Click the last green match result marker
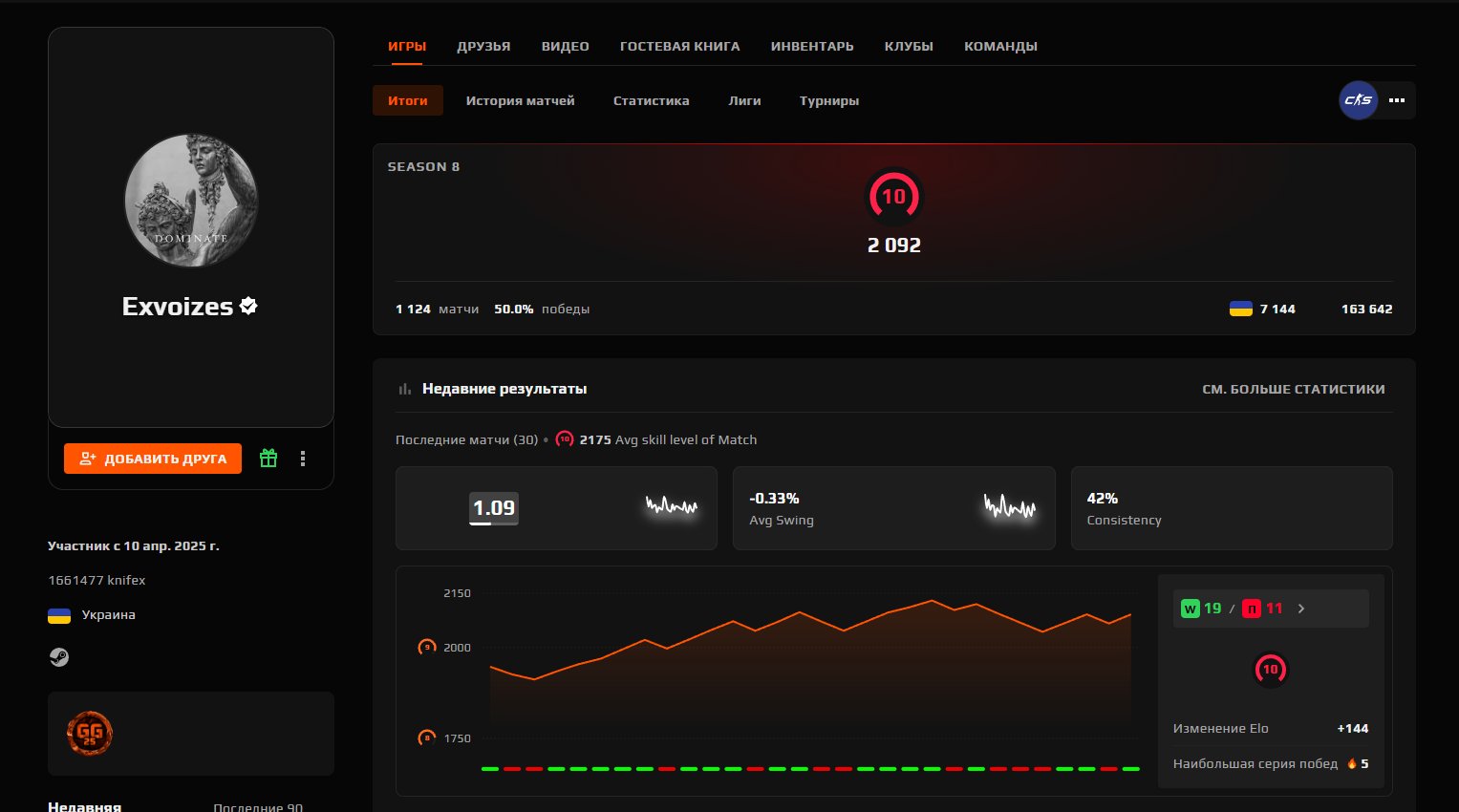This screenshot has width=1459, height=812. coord(1130,768)
